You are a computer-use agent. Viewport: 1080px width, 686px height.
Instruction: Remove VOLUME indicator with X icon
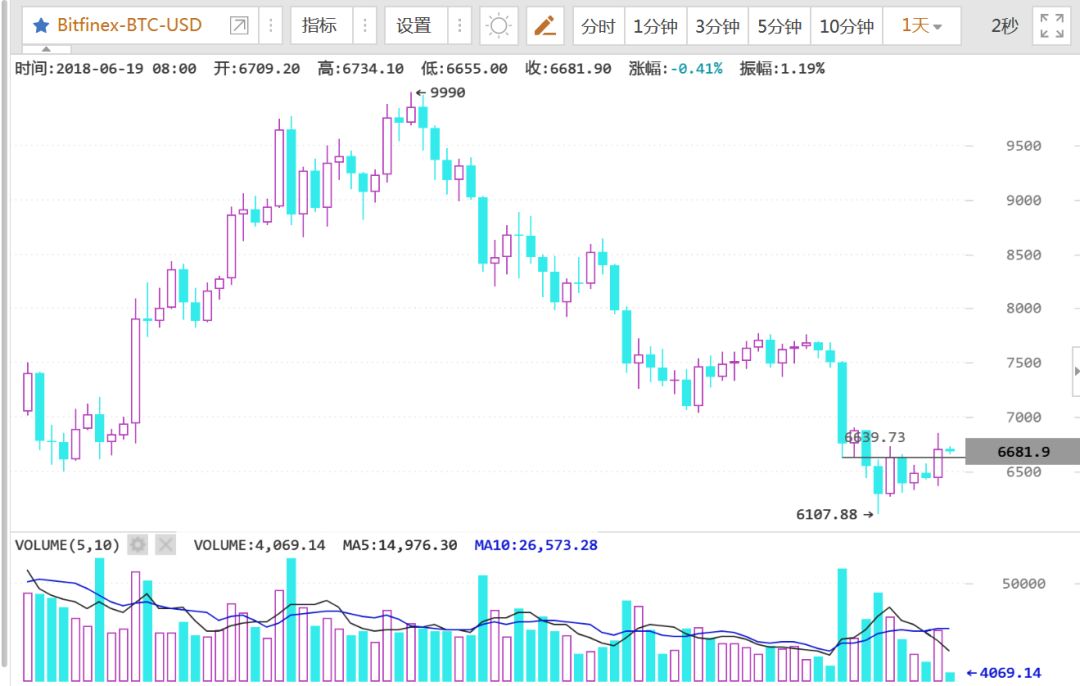[x=165, y=545]
